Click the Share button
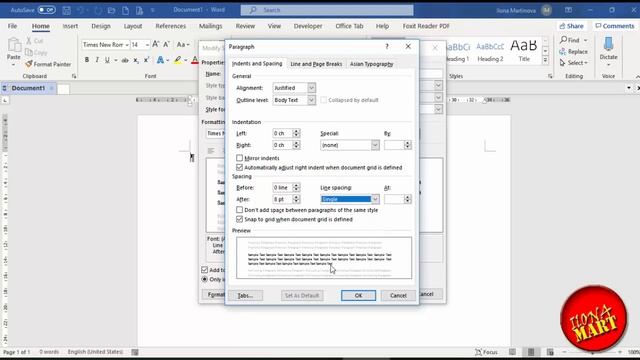 click(571, 26)
